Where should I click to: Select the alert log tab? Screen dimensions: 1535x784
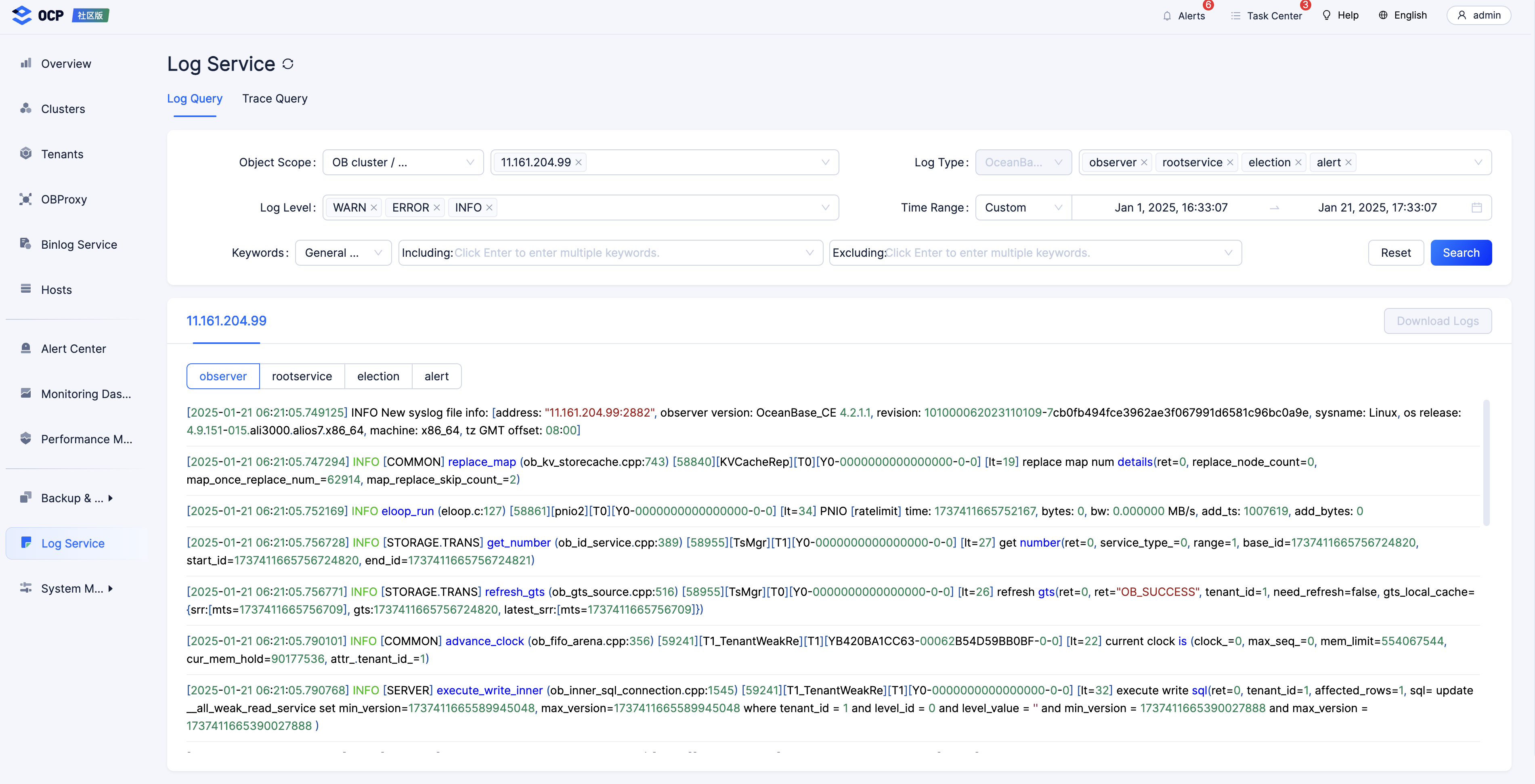[436, 377]
